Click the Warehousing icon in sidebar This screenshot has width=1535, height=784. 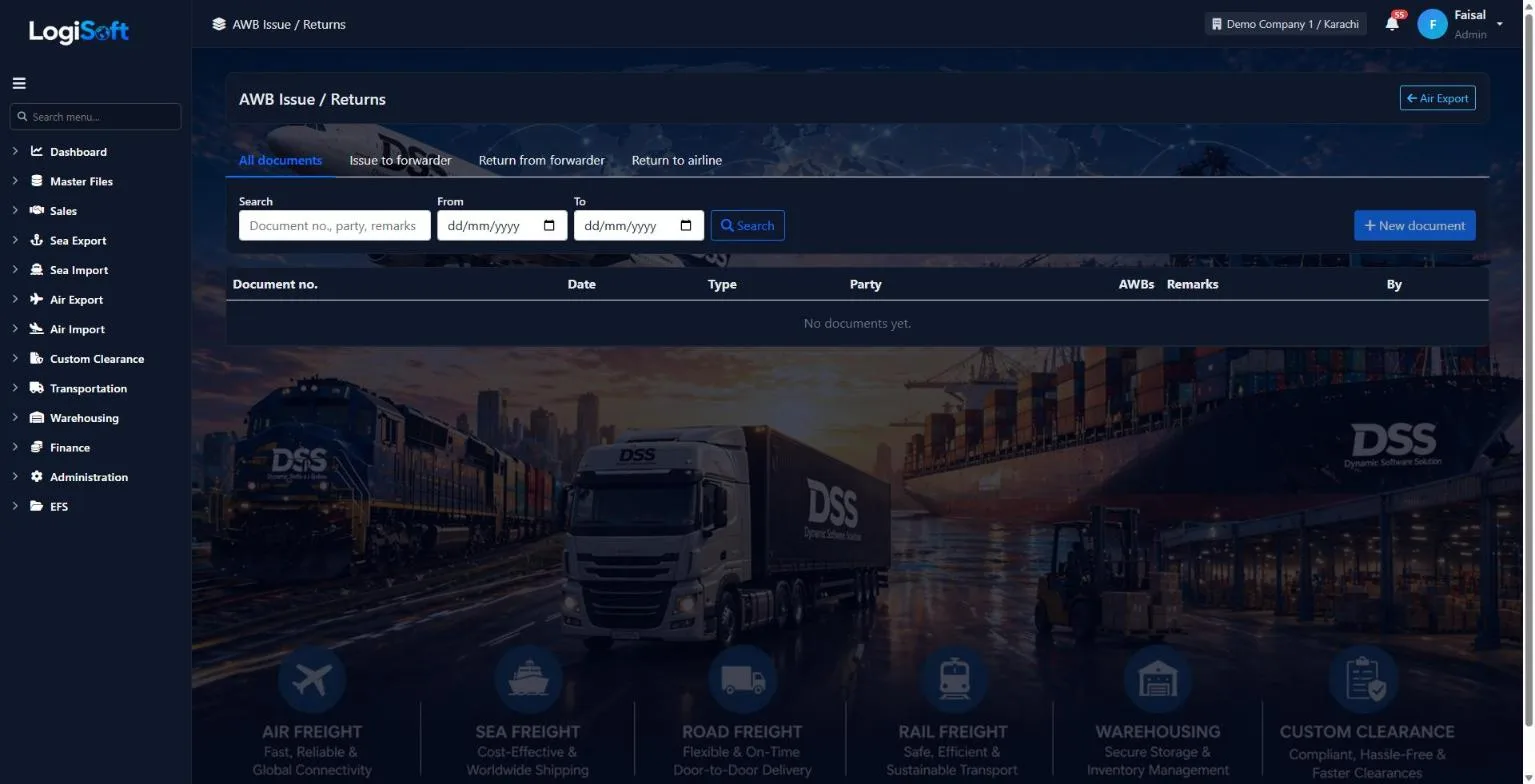[x=37, y=418]
